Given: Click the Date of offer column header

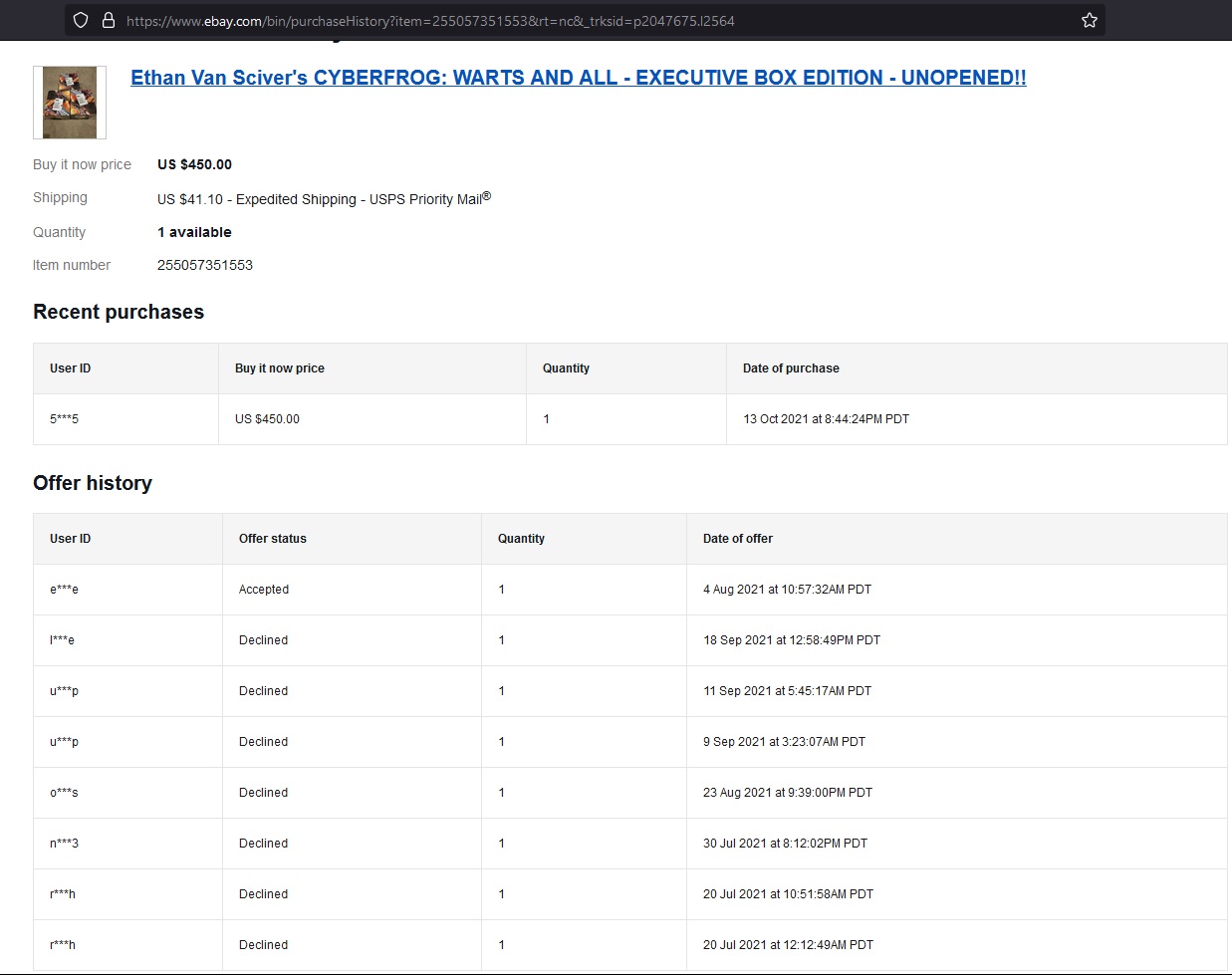Looking at the screenshot, I should click(738, 539).
